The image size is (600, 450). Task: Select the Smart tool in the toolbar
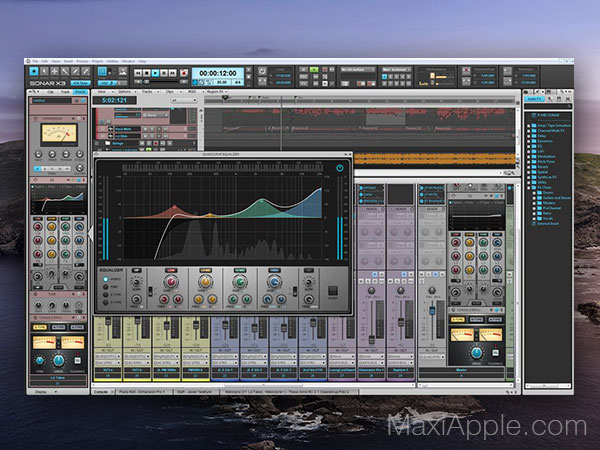coord(34,71)
